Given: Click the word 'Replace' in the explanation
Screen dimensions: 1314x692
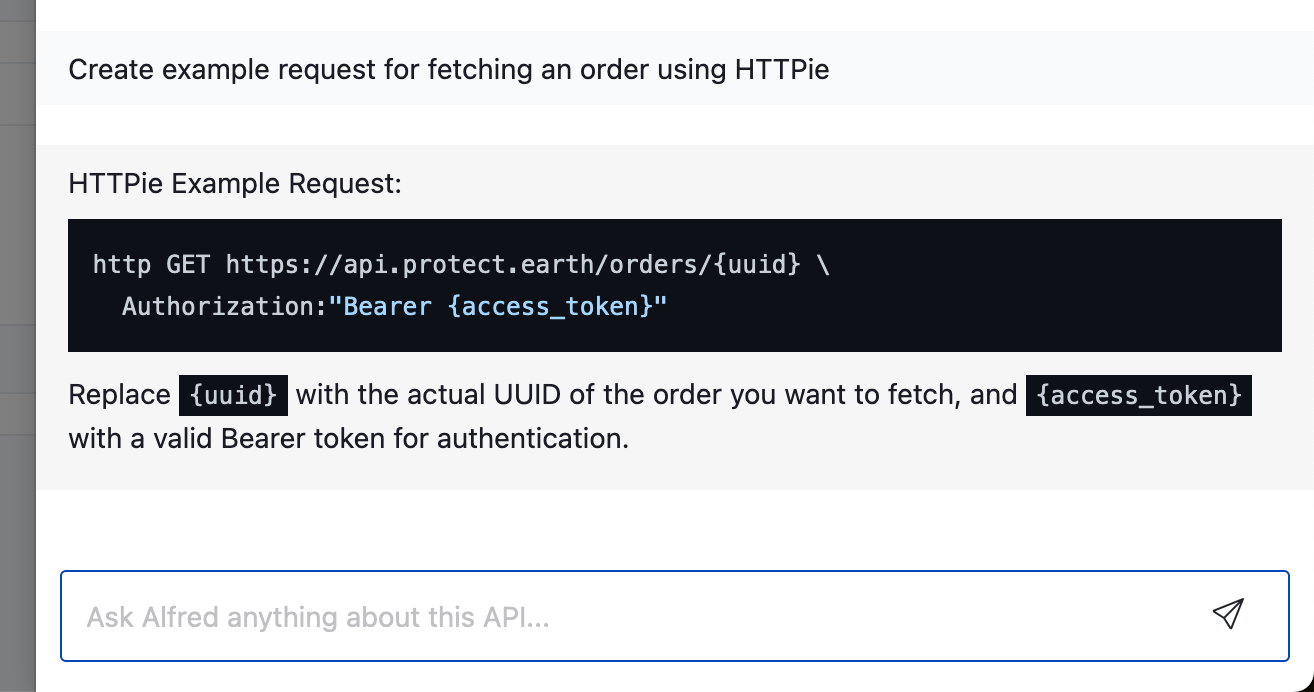Looking at the screenshot, I should 120,395.
